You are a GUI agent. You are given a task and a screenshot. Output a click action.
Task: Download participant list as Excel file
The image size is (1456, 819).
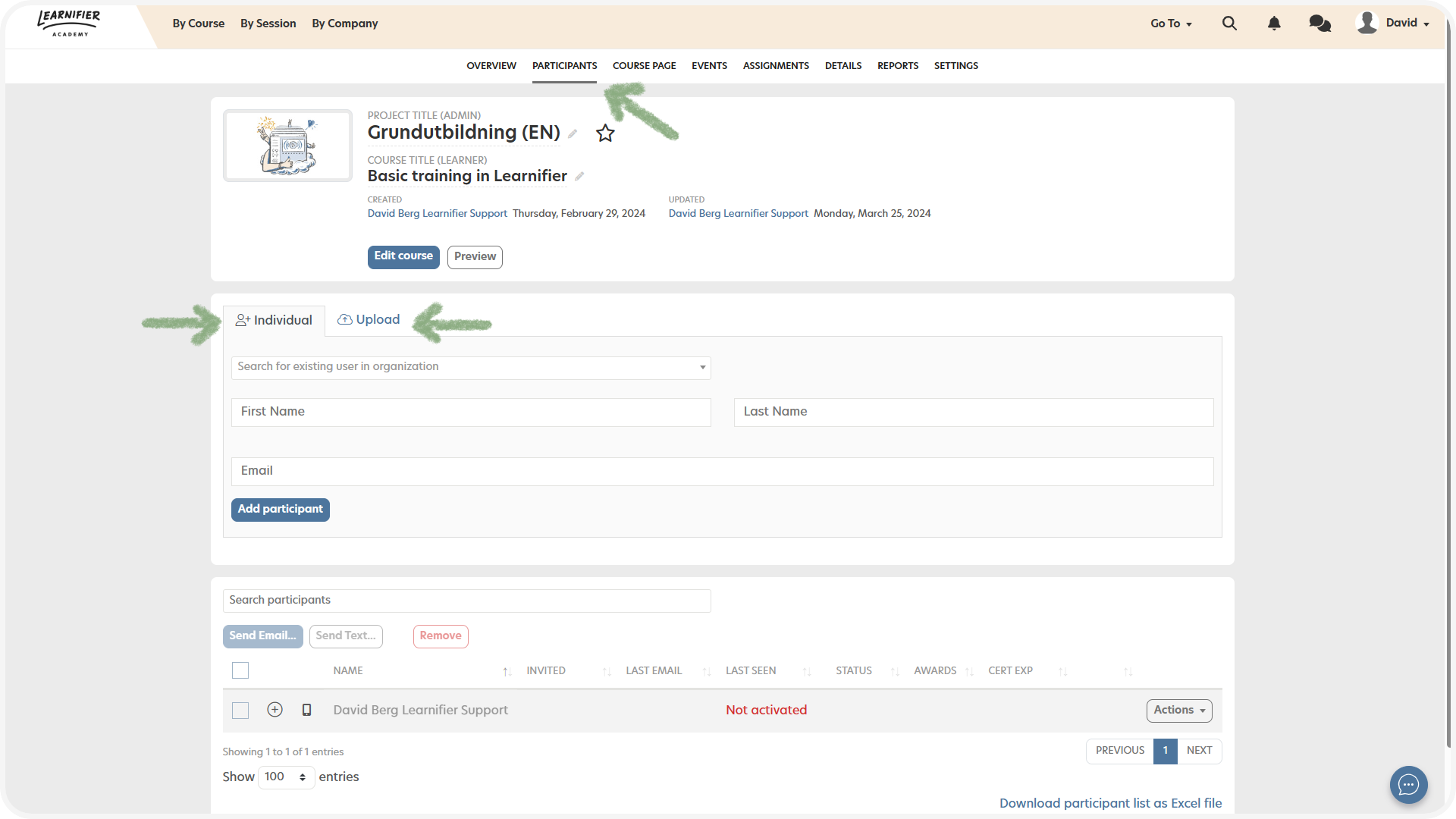coord(1110,803)
